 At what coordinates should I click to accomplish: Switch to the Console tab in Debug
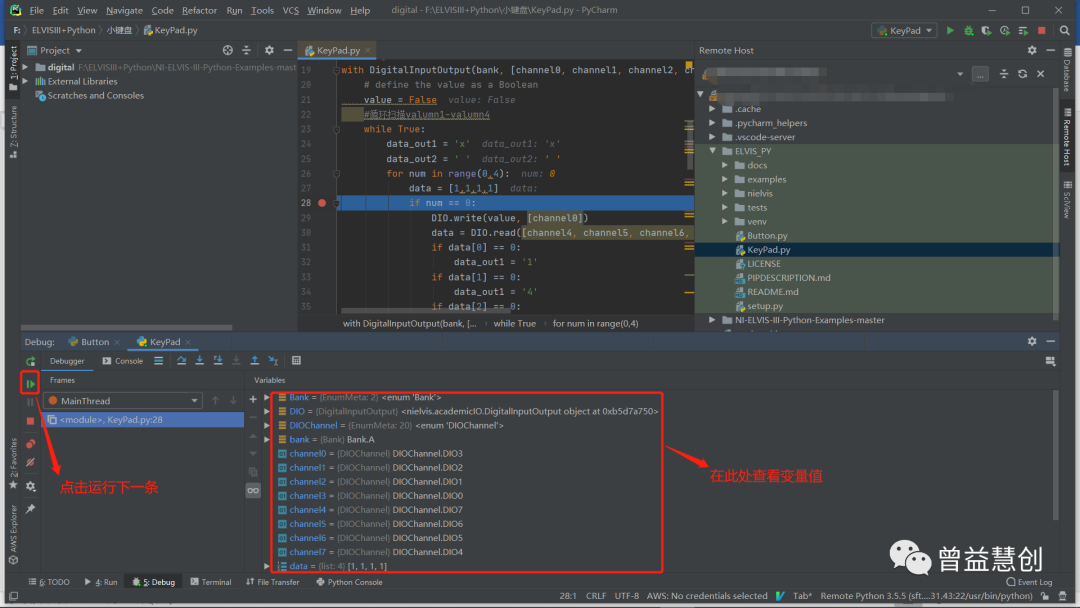[x=123, y=361]
